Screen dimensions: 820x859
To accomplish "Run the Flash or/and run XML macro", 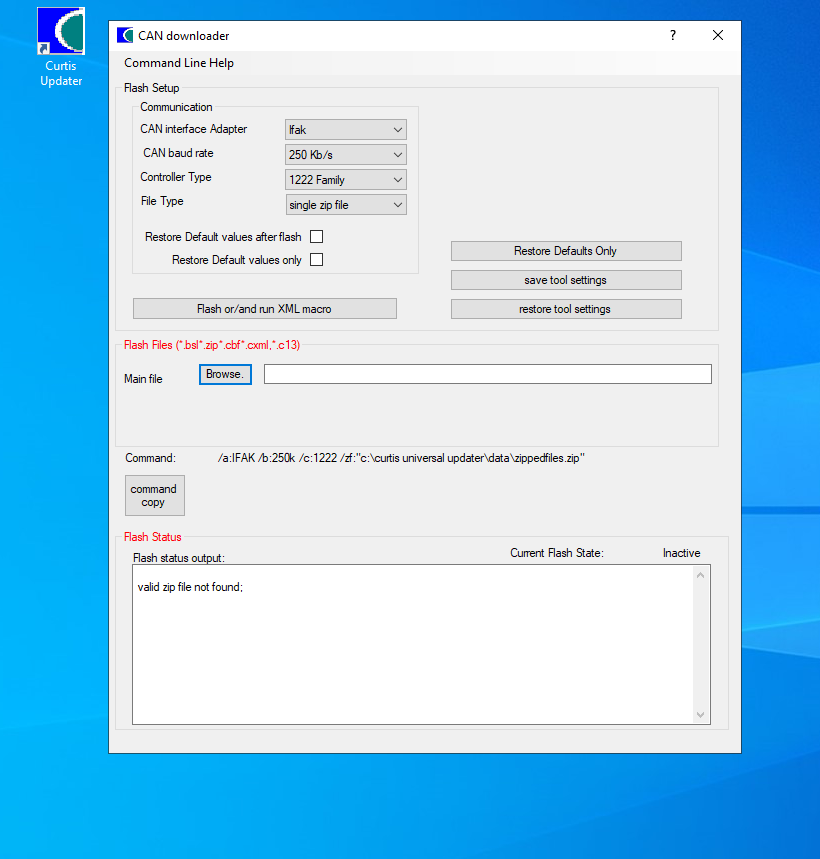I will coord(264,308).
